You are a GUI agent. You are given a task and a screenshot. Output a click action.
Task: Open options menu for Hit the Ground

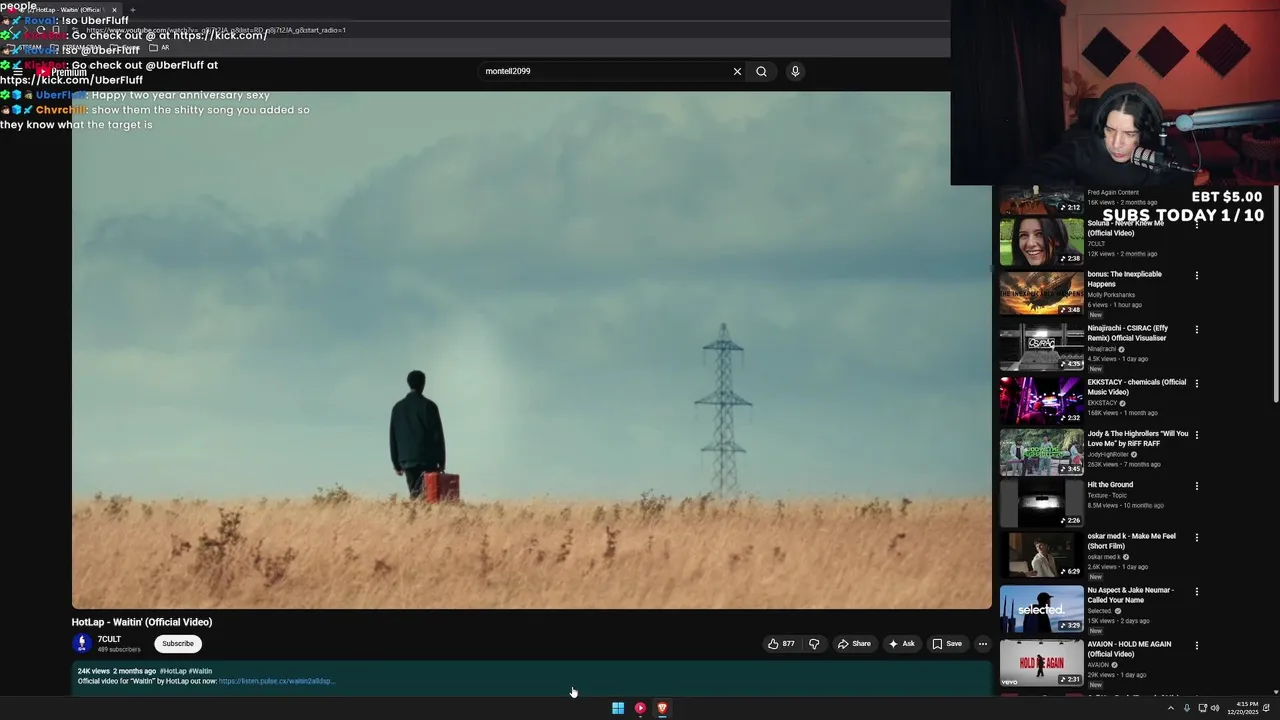1196,486
